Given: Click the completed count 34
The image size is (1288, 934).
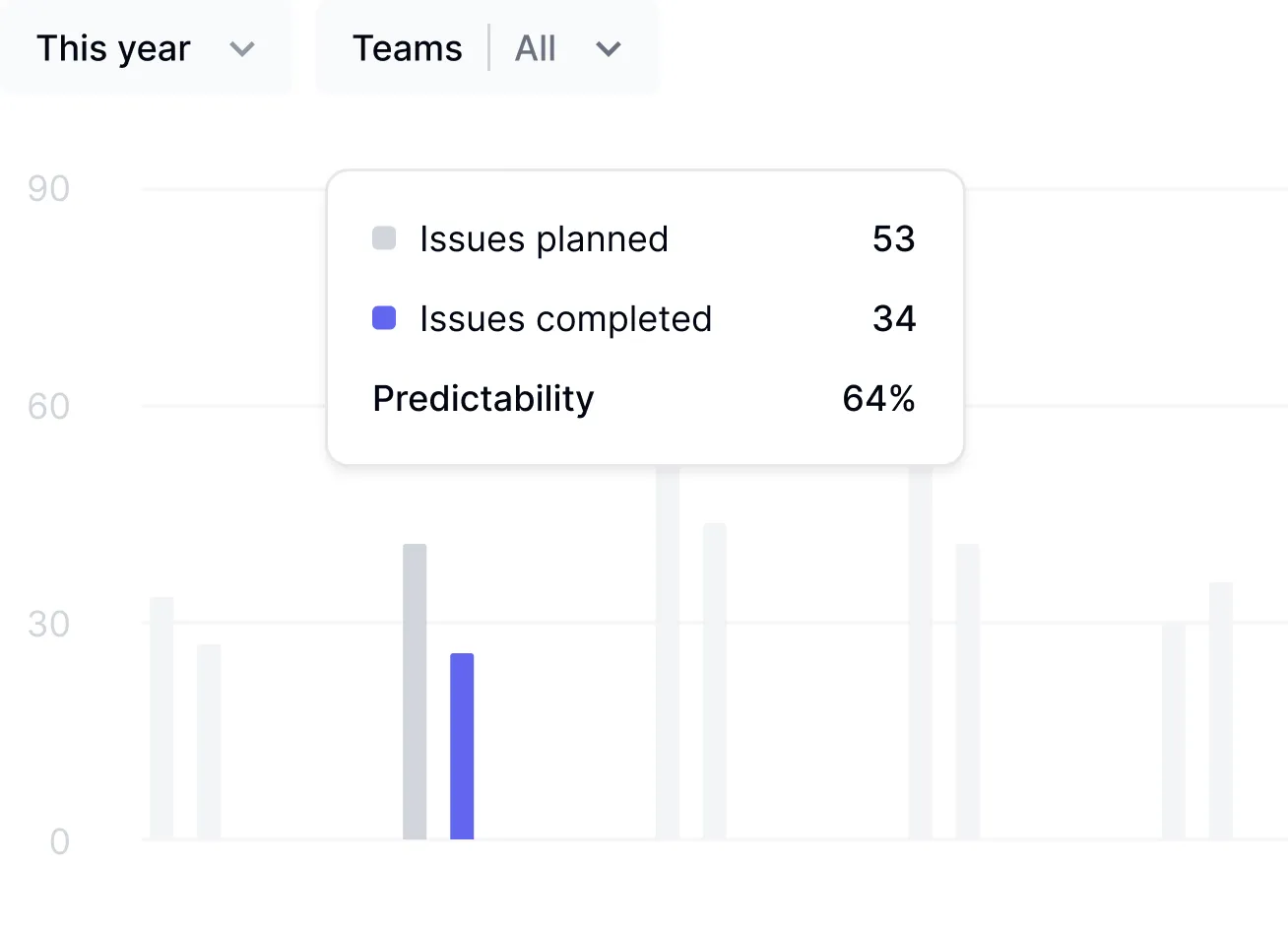Looking at the screenshot, I should [x=893, y=319].
